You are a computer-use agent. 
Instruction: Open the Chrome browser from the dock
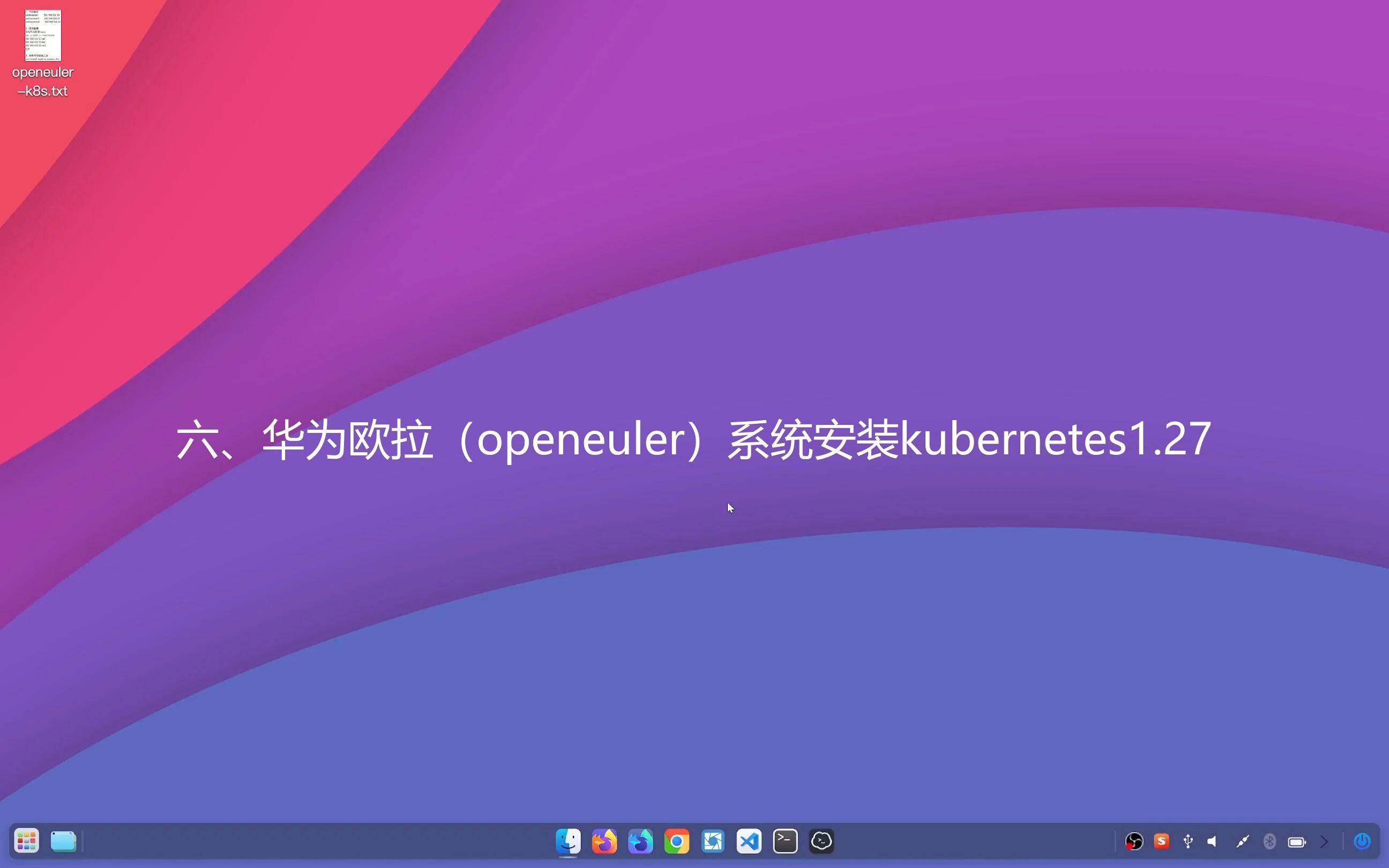[676, 841]
